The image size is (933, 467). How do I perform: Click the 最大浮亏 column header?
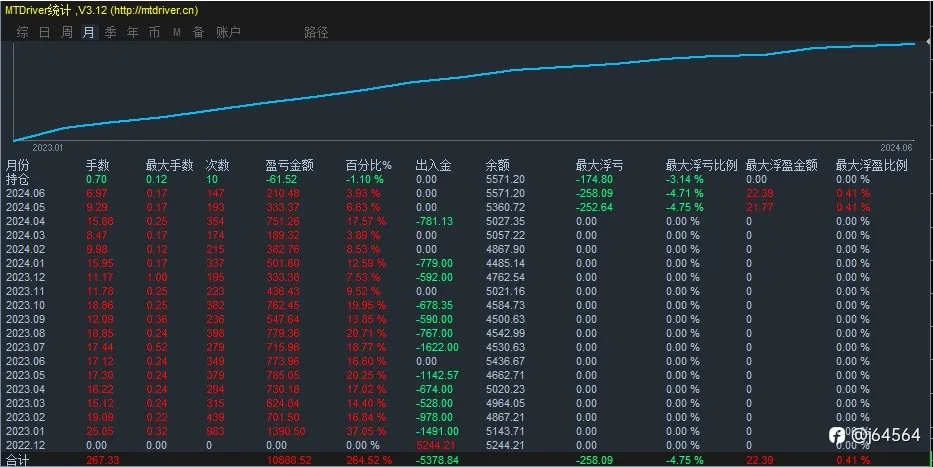click(599, 165)
